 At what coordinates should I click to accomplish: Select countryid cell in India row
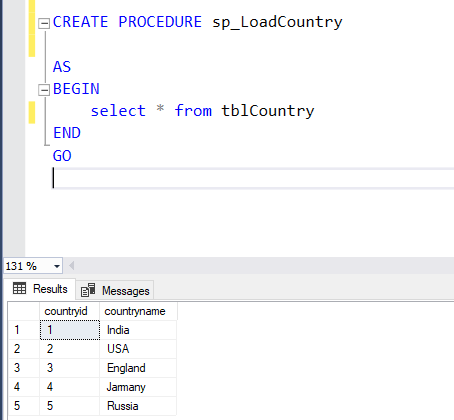[70, 330]
